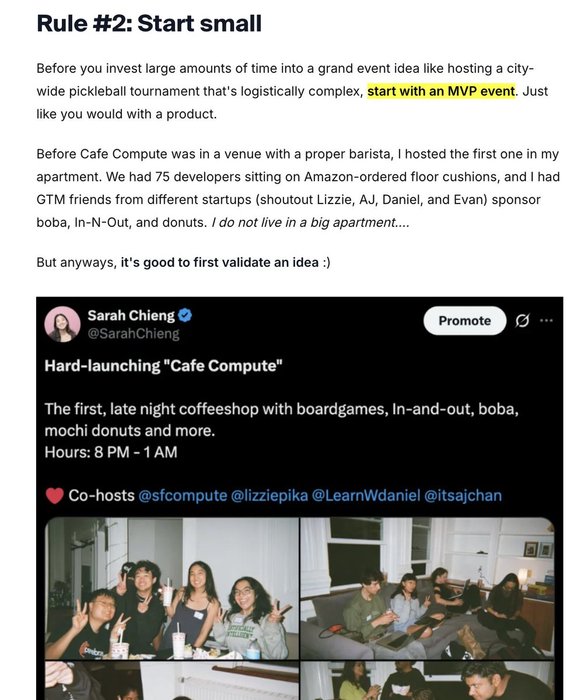The height and width of the screenshot is (700, 588).
Task: Click the blue verified badge icon
Action: tap(185, 316)
